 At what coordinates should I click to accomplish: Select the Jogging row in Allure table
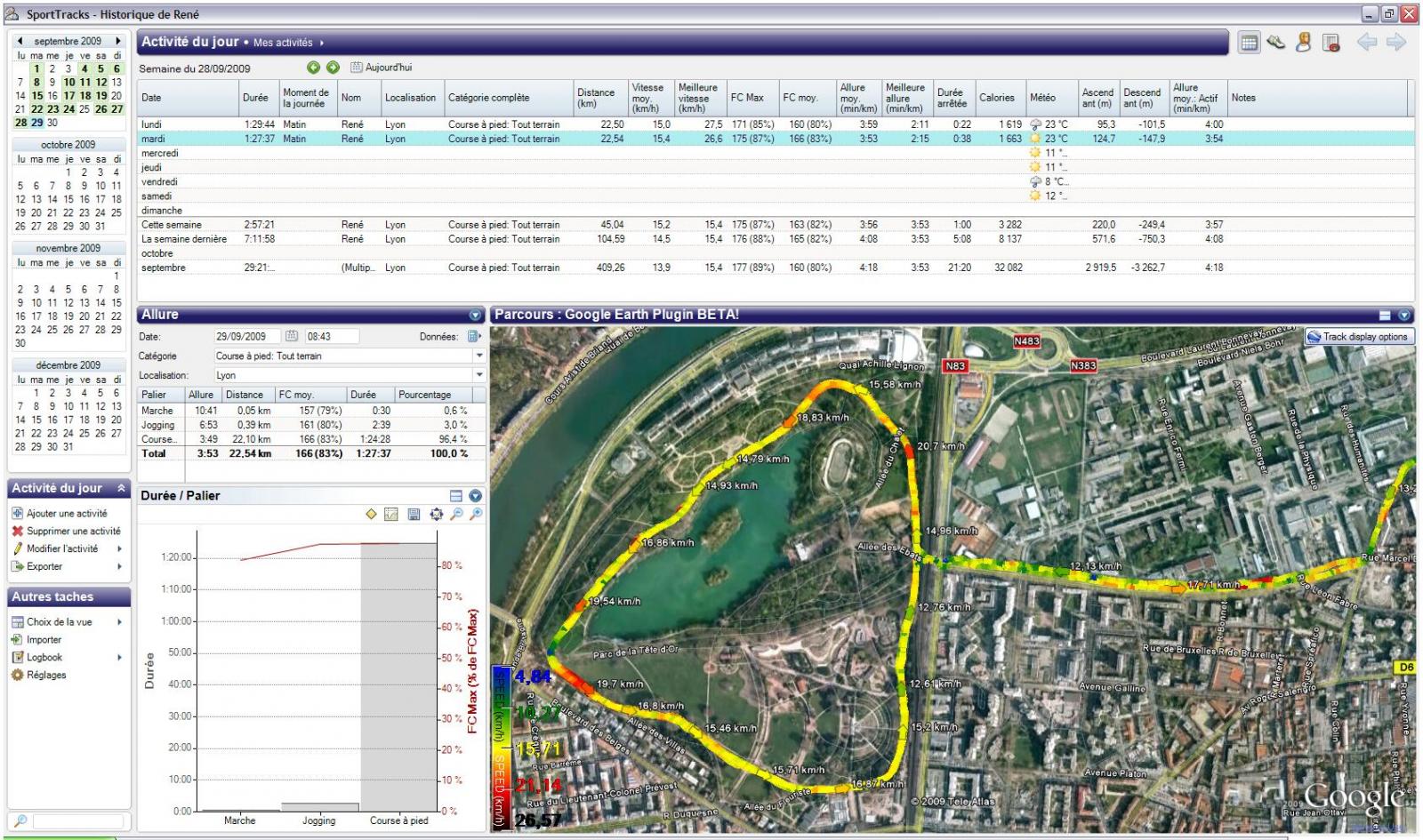pos(311,425)
